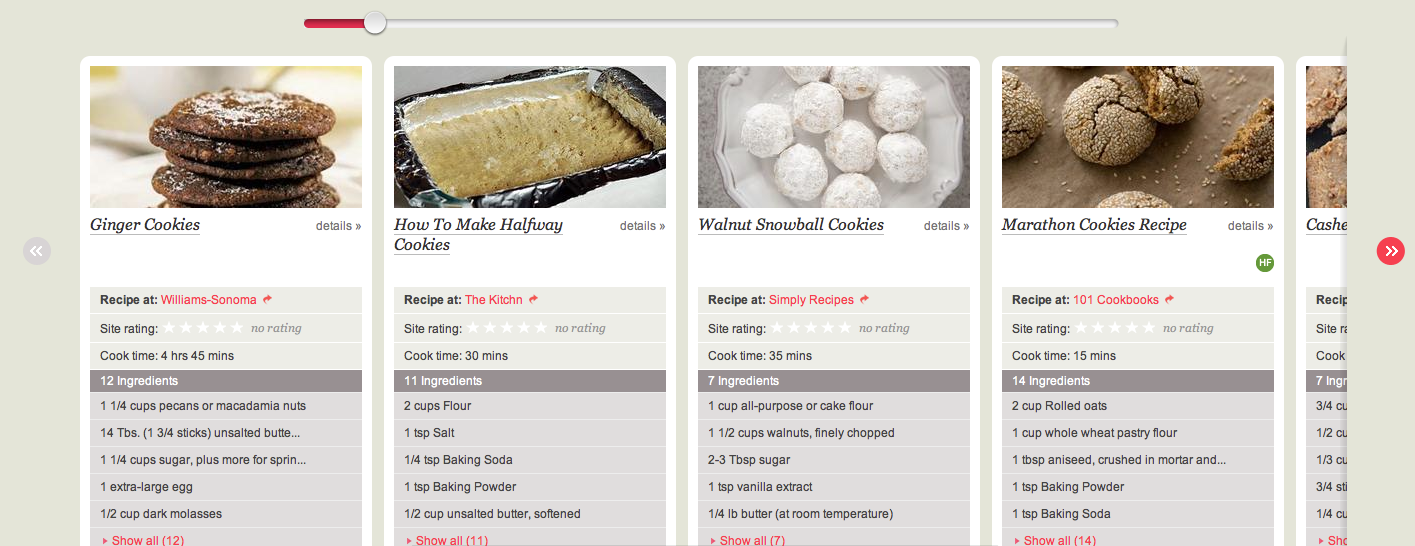Set Marathon Cookies site rating stars
The height and width of the screenshot is (546, 1415).
(1115, 327)
